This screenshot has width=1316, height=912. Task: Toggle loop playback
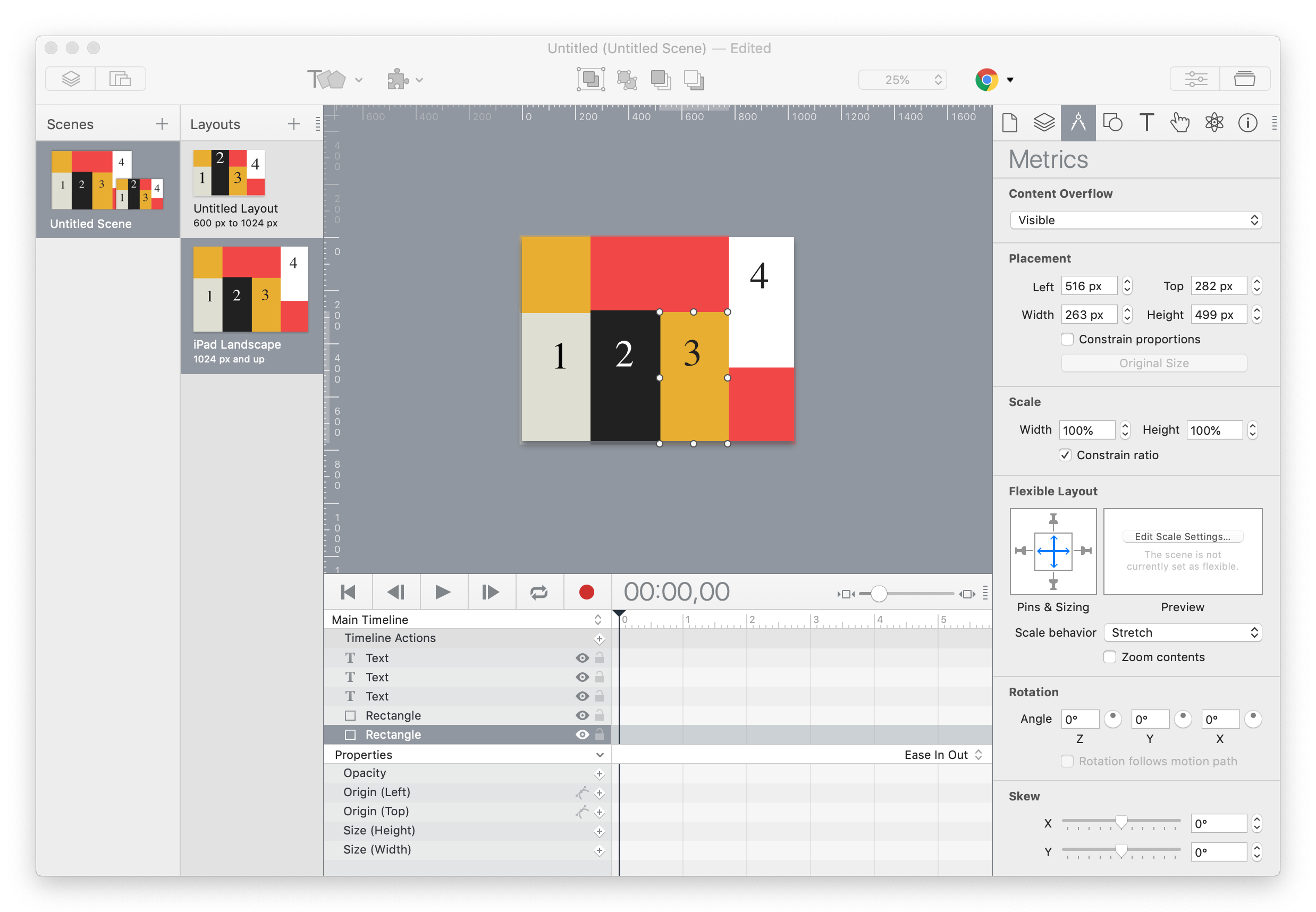(x=539, y=592)
